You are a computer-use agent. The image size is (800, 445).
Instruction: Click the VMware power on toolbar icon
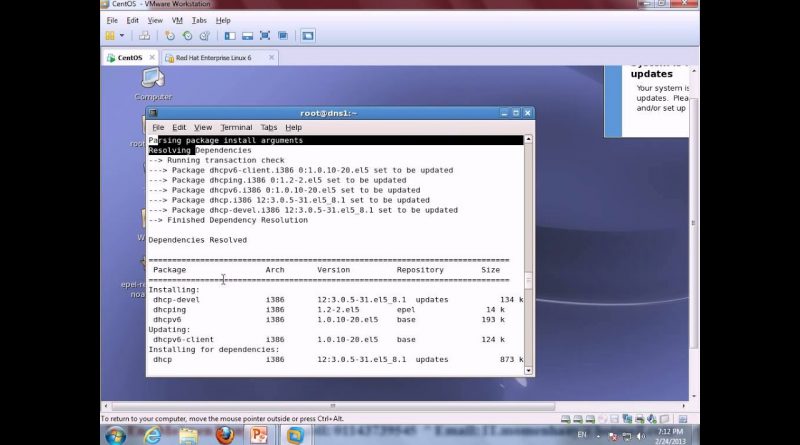pyautogui.click(x=110, y=36)
